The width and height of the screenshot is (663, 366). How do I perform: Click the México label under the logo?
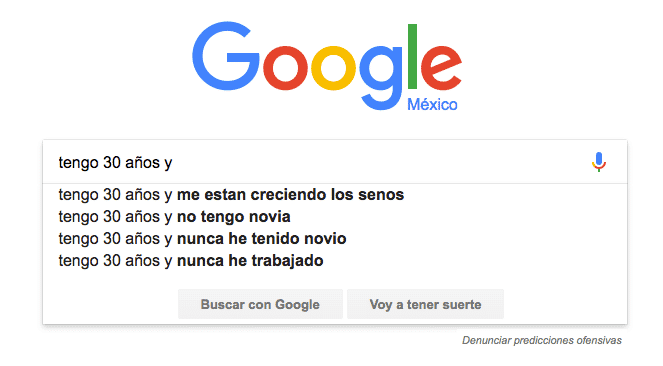[432, 104]
